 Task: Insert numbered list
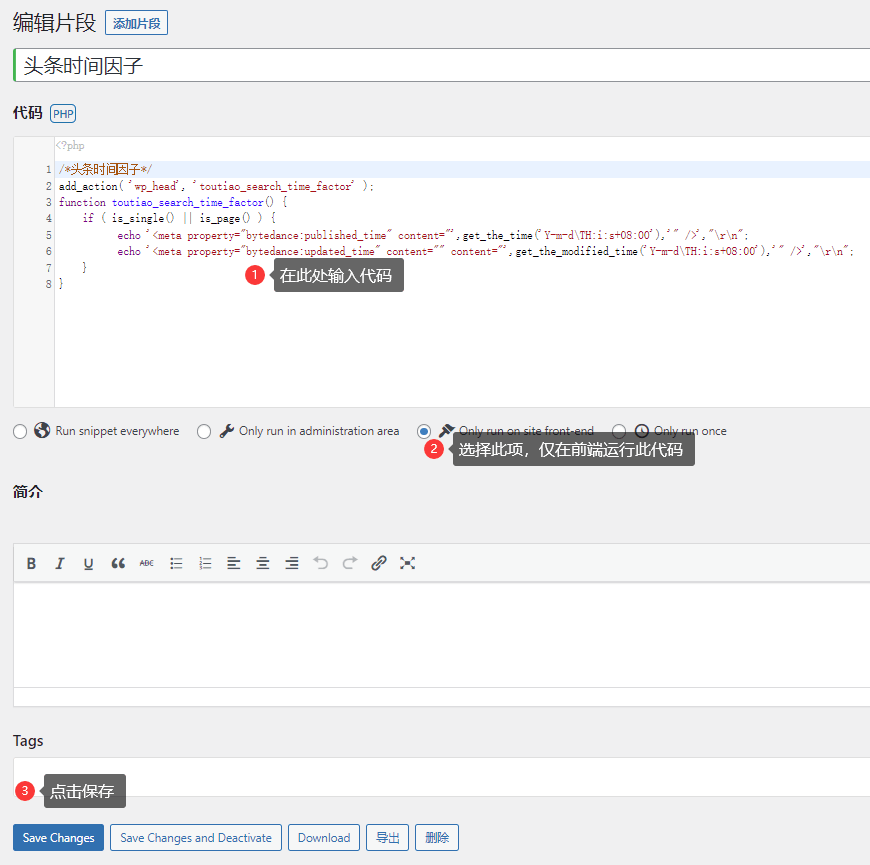pos(205,563)
